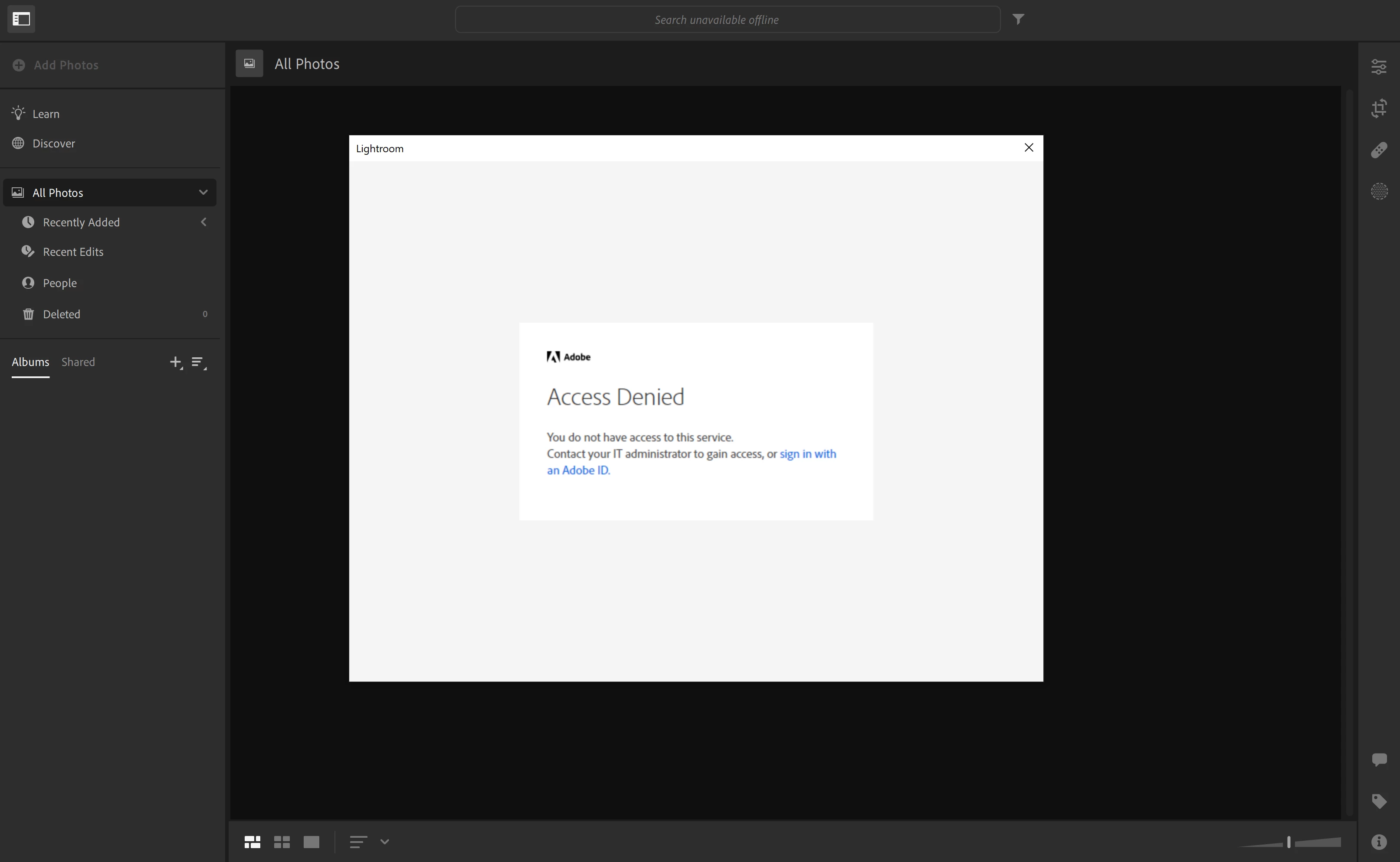Open sort order dropdown arrow

(384, 842)
